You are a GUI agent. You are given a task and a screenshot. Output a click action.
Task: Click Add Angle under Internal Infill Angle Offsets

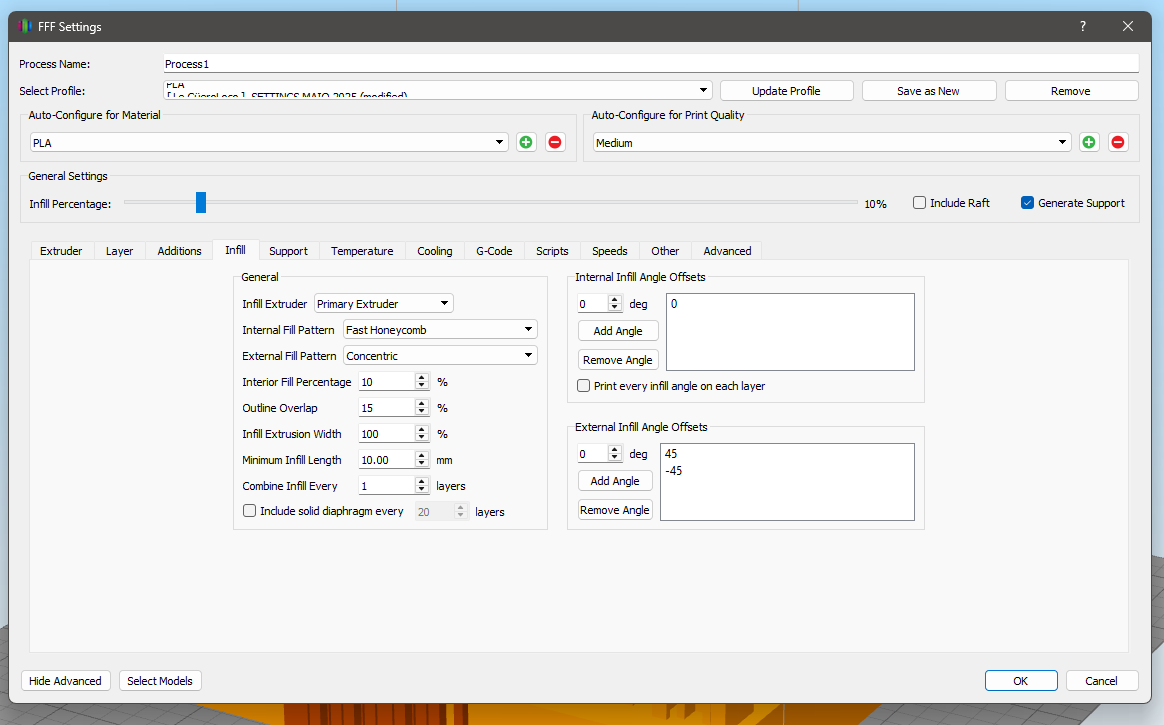tap(618, 331)
